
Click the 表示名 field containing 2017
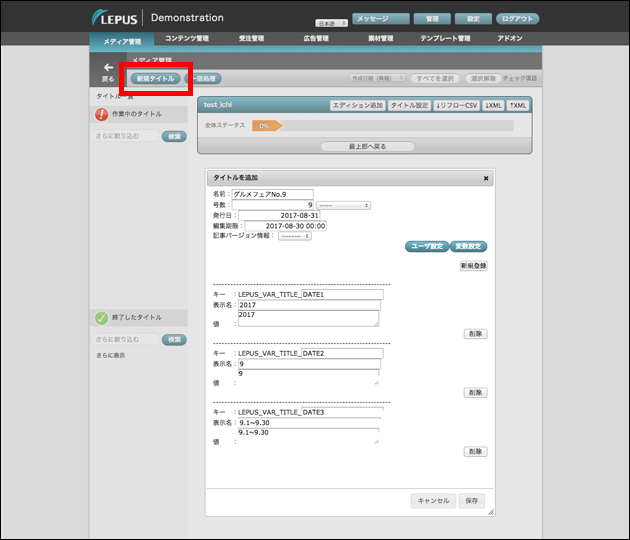(309, 305)
